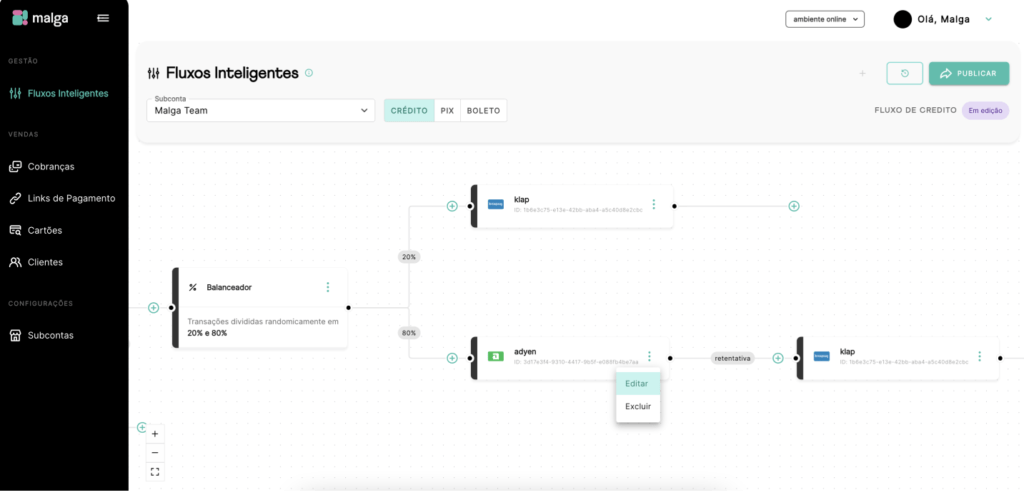Open the ambiente online environment dropdown

824,19
